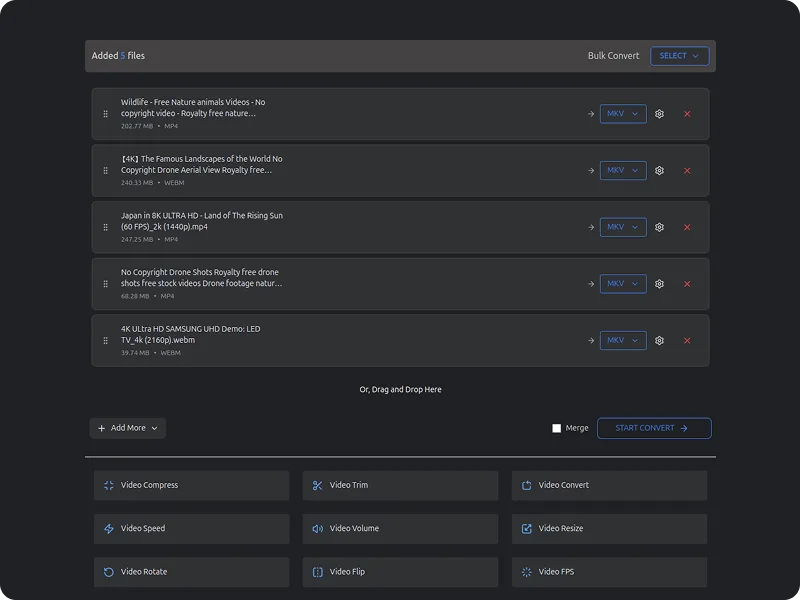Open settings gear for the Wildlife video
This screenshot has width=800, height=600.
659,114
